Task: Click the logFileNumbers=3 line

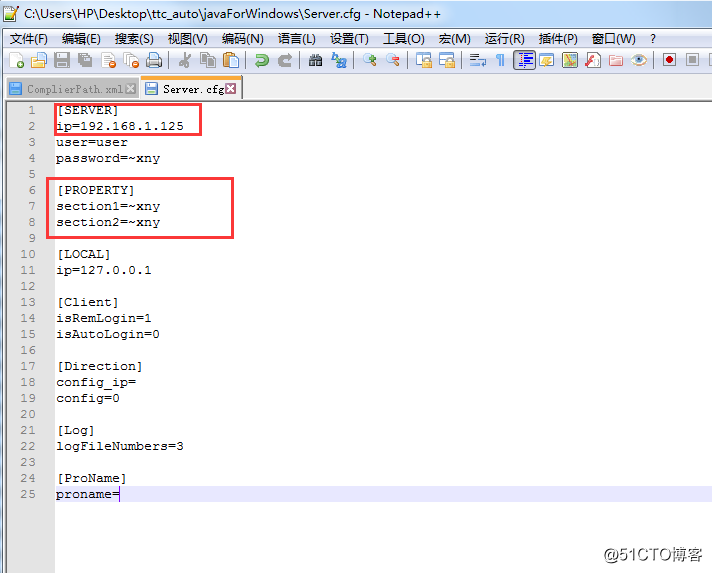Action: [x=120, y=446]
